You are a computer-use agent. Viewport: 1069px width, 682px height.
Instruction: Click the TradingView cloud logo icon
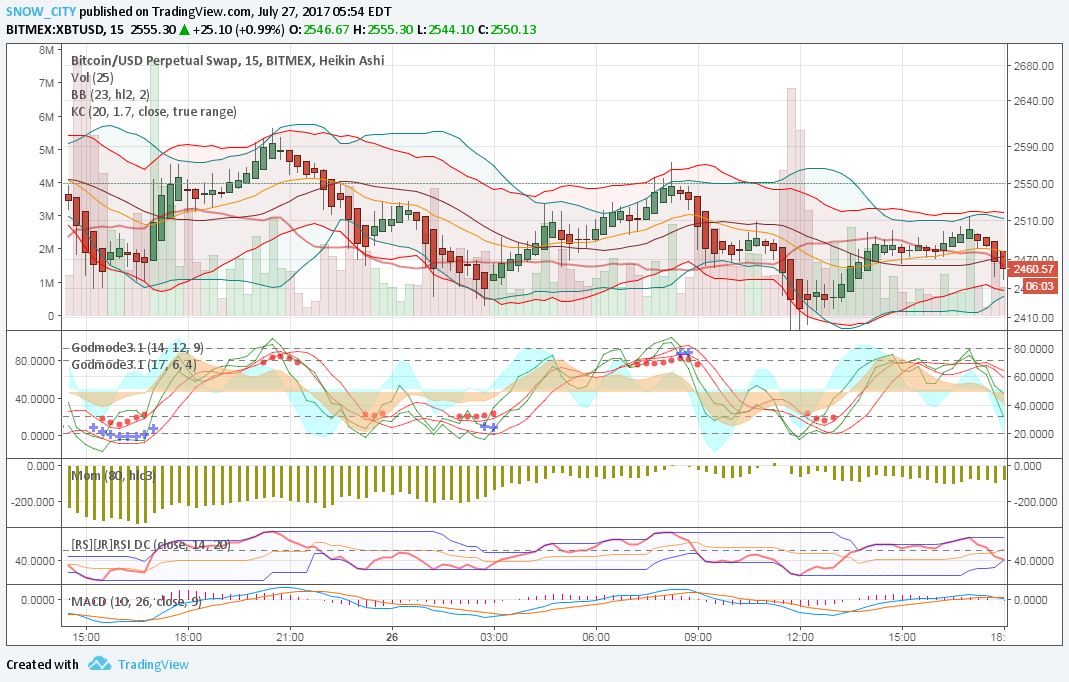point(100,664)
